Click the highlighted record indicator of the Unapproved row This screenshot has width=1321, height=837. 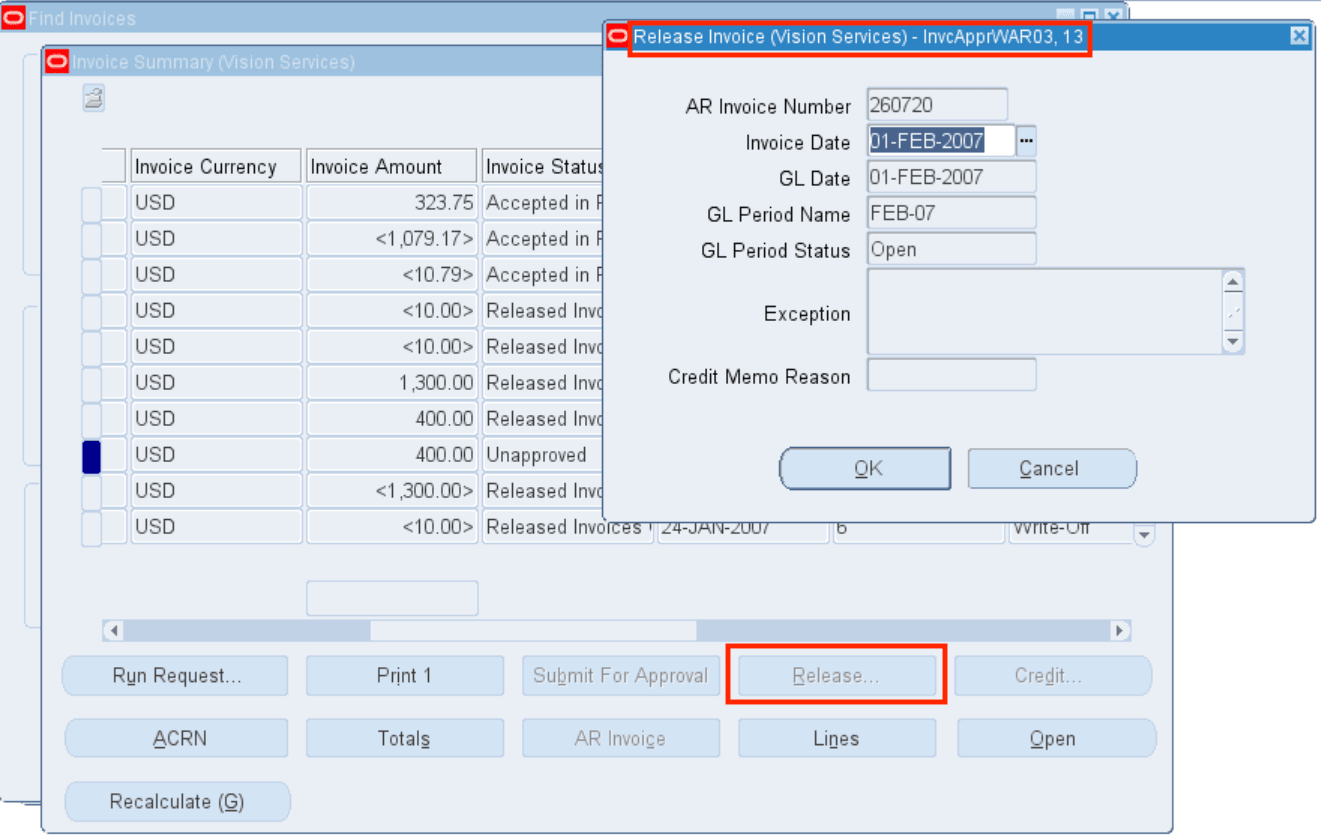91,455
